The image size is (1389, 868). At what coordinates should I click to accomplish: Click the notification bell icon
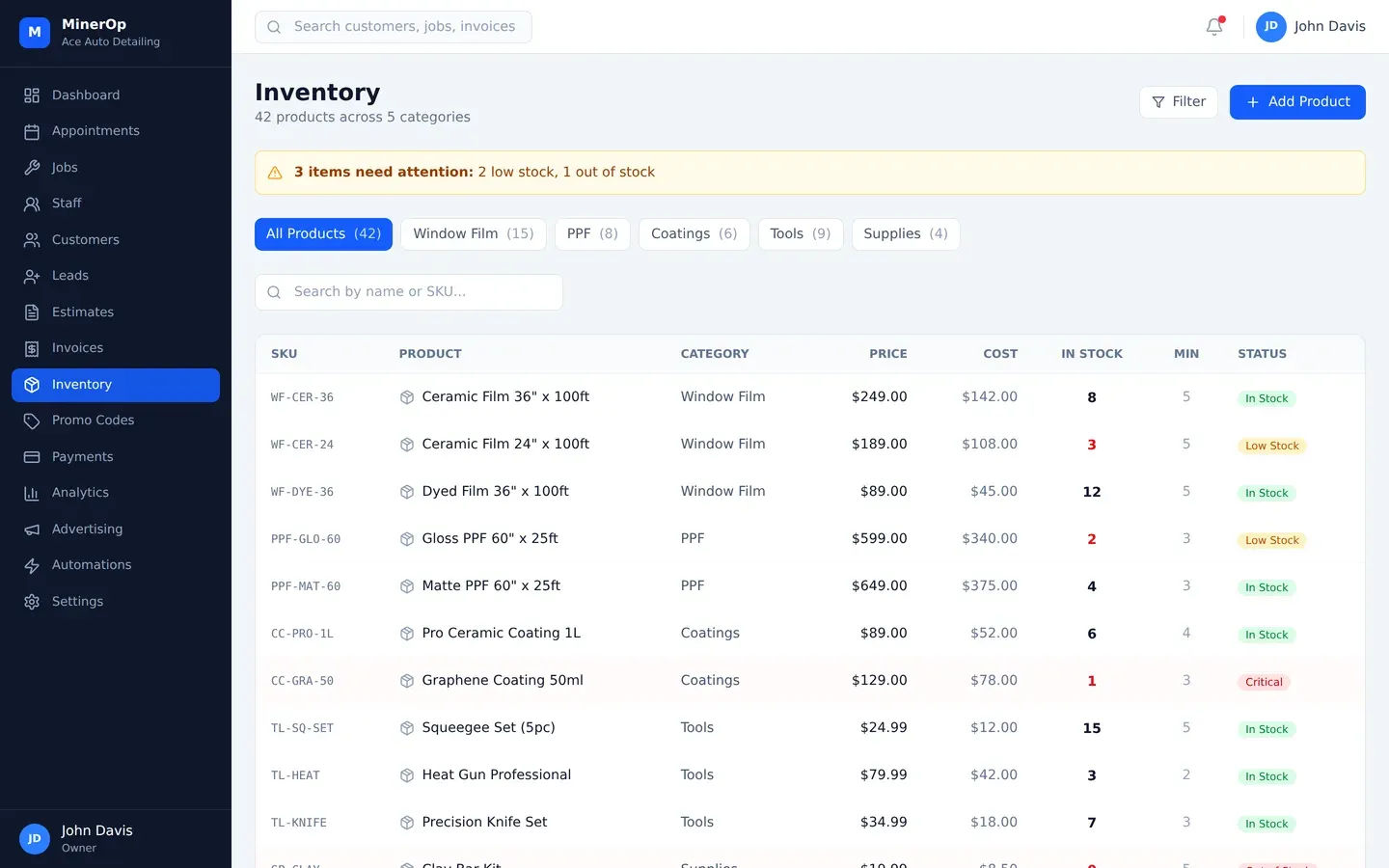click(x=1213, y=27)
